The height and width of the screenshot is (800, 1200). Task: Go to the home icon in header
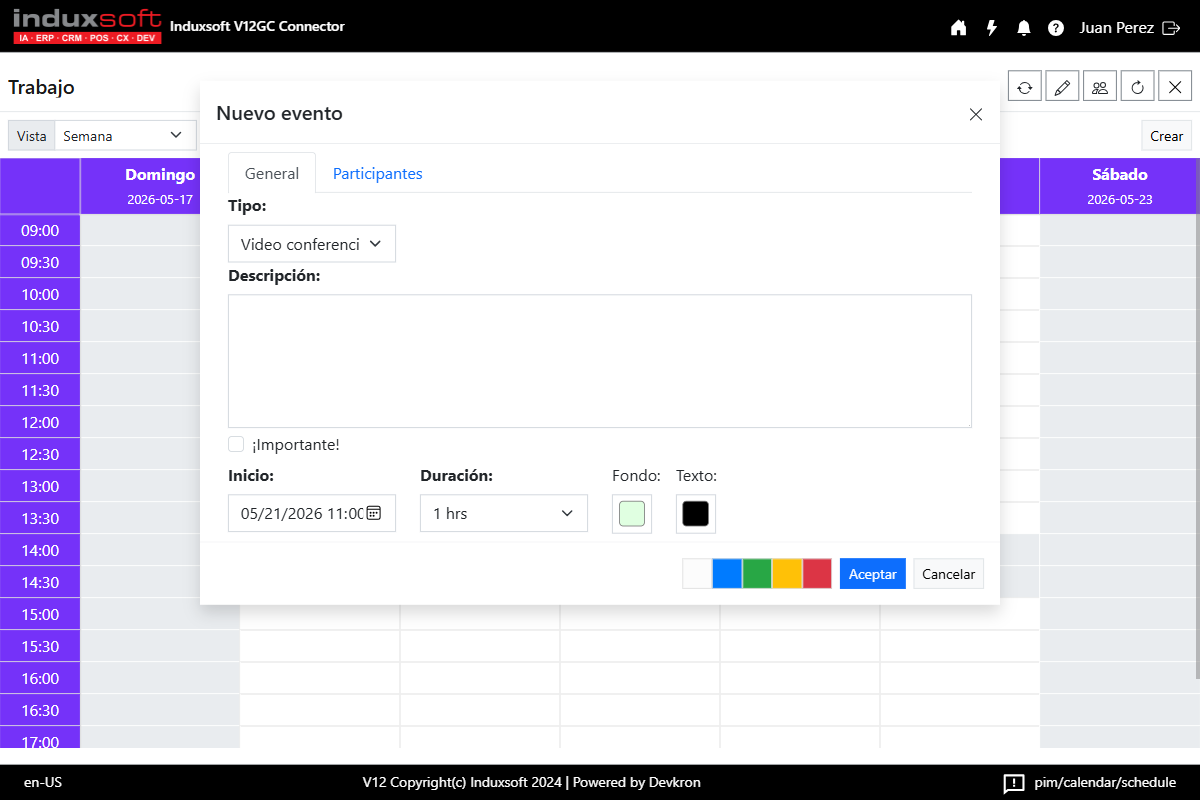click(958, 28)
